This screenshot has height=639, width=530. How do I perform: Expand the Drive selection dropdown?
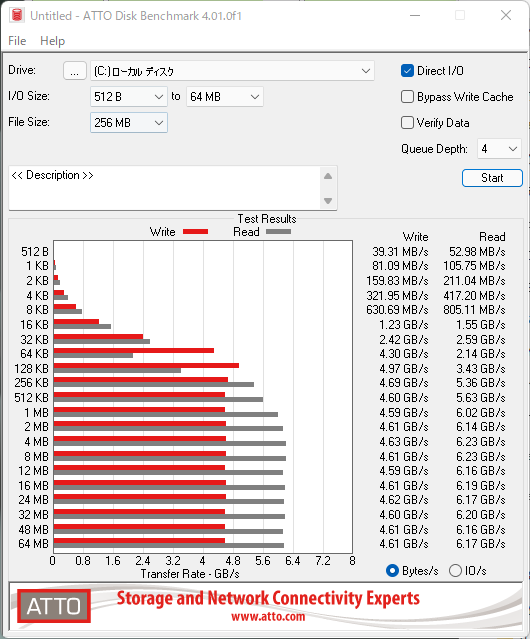coord(232,71)
